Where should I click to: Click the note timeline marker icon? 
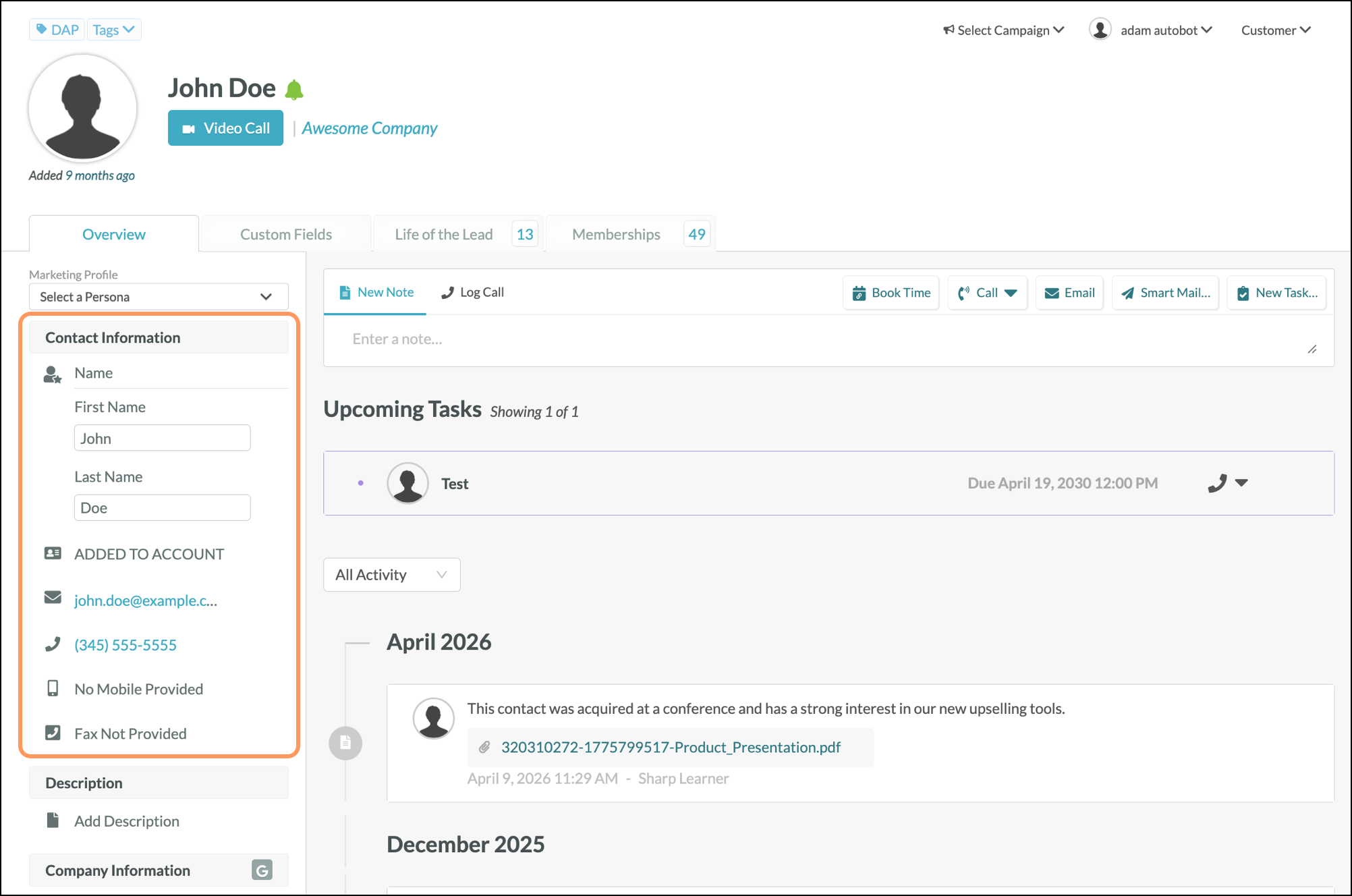[x=345, y=743]
